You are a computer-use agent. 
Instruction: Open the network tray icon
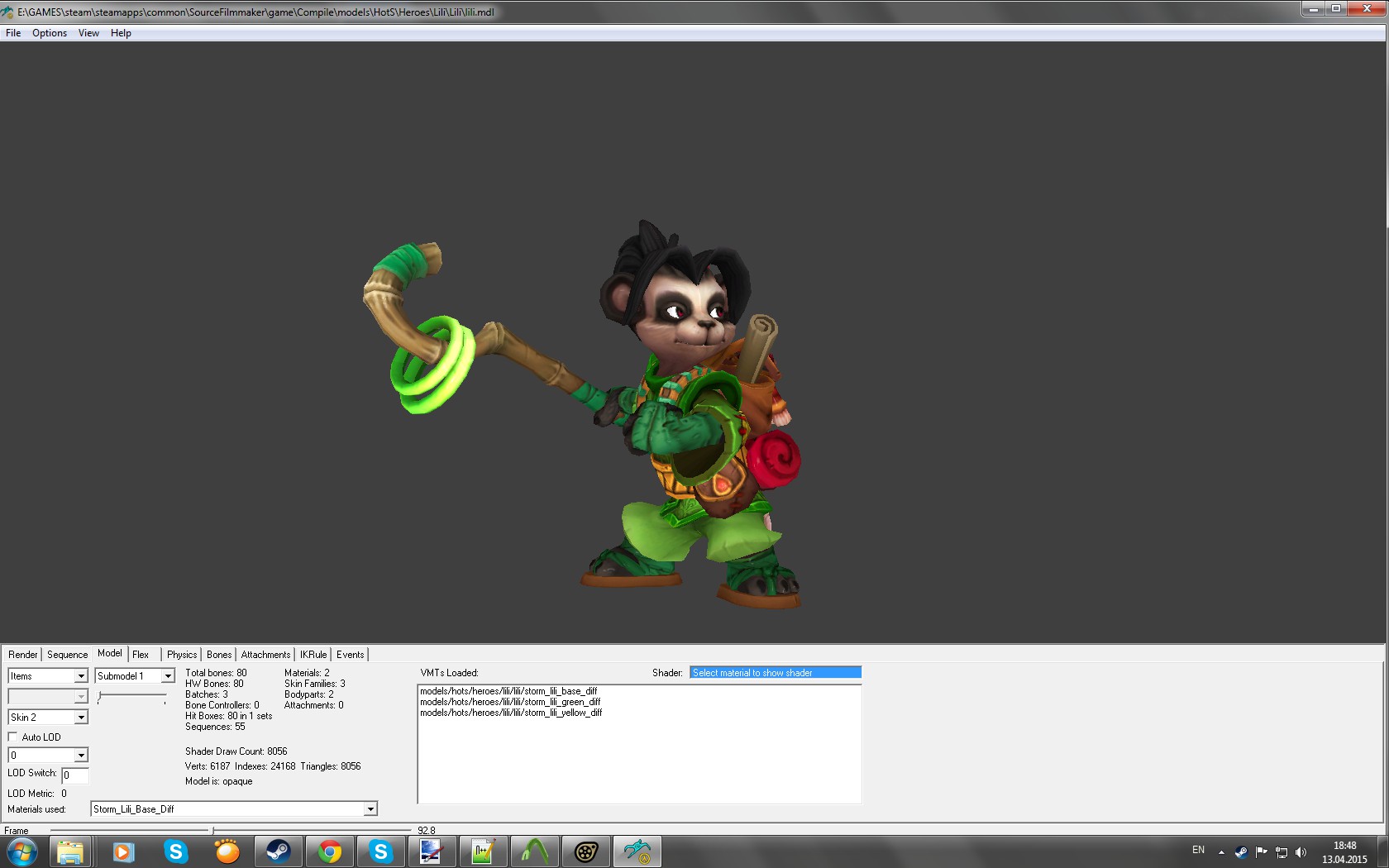(1282, 851)
